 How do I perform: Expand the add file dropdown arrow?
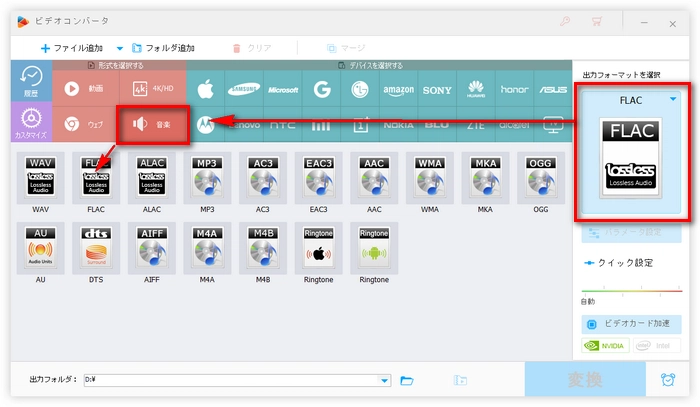[121, 48]
